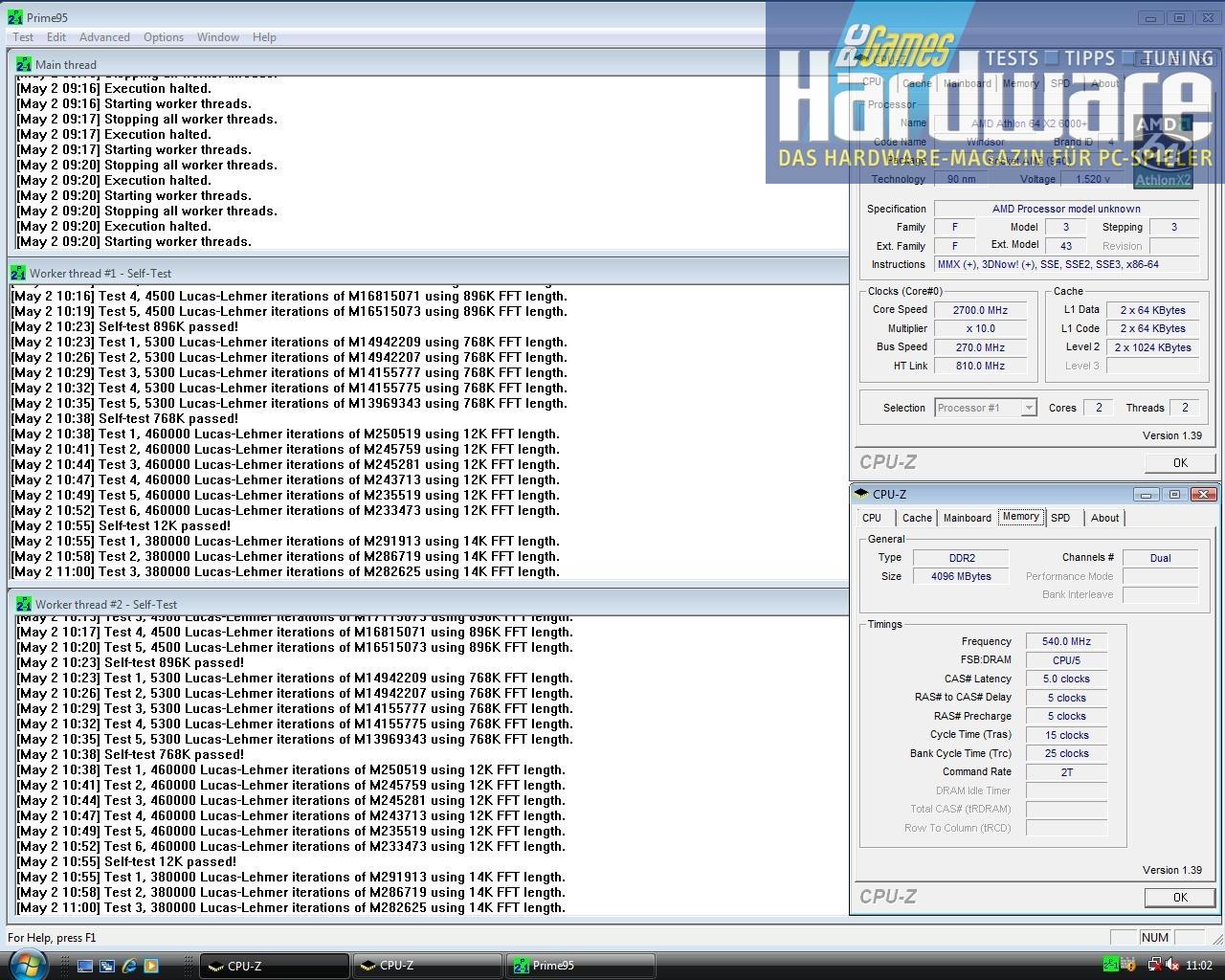Open the Windows Start menu orb
The height and width of the screenshot is (980, 1225).
[27, 964]
